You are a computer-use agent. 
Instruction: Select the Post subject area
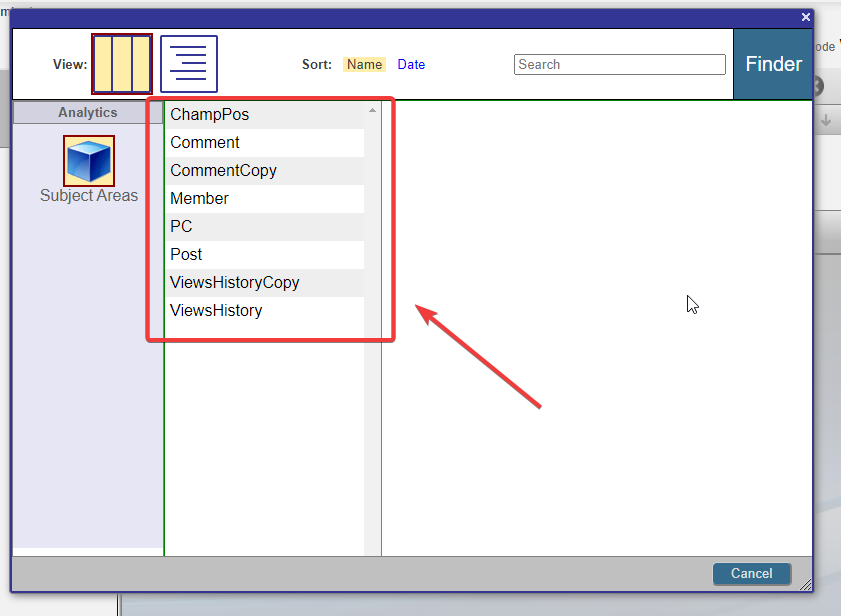[265, 254]
